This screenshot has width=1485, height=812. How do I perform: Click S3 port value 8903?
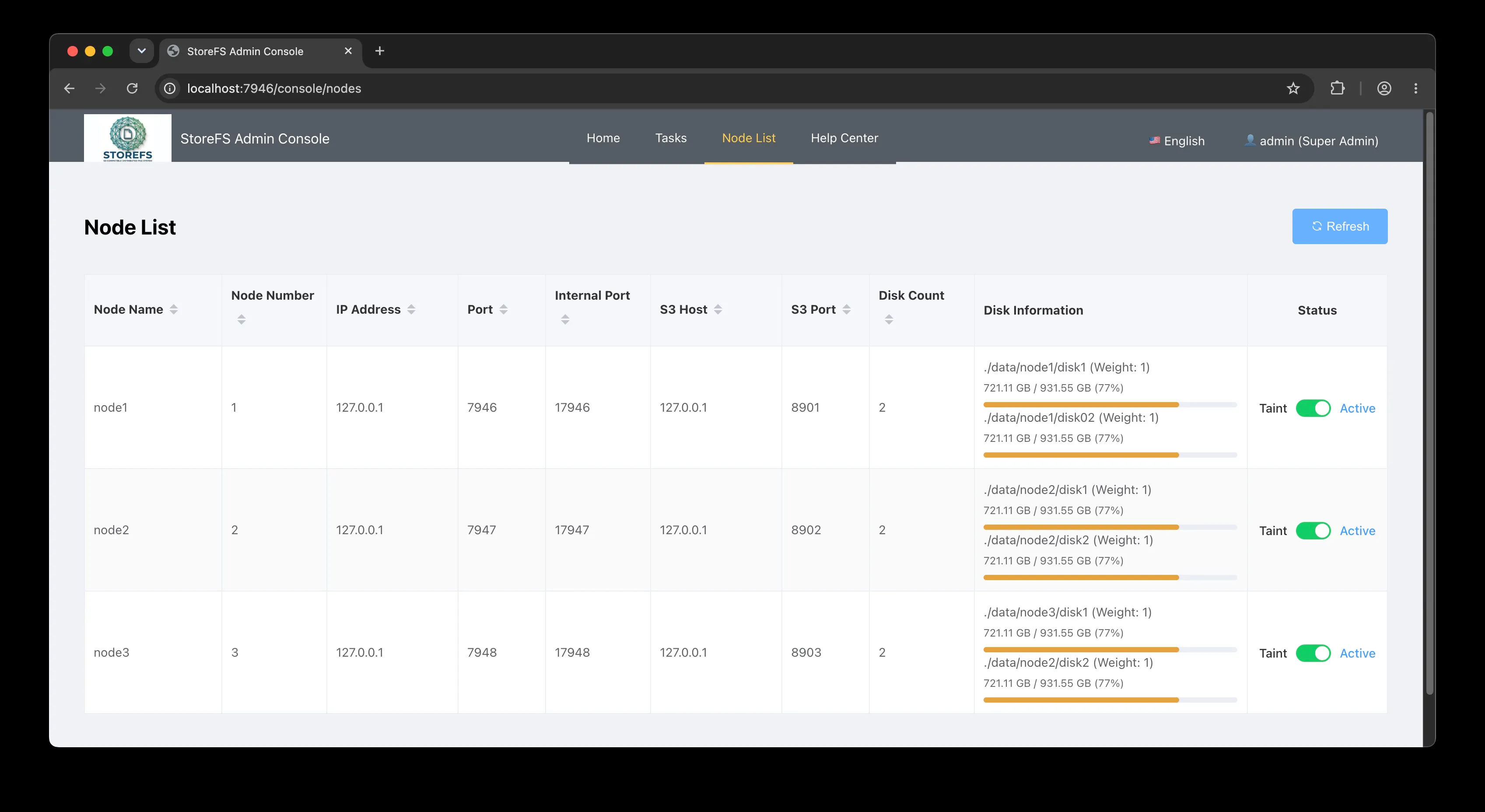pos(806,652)
